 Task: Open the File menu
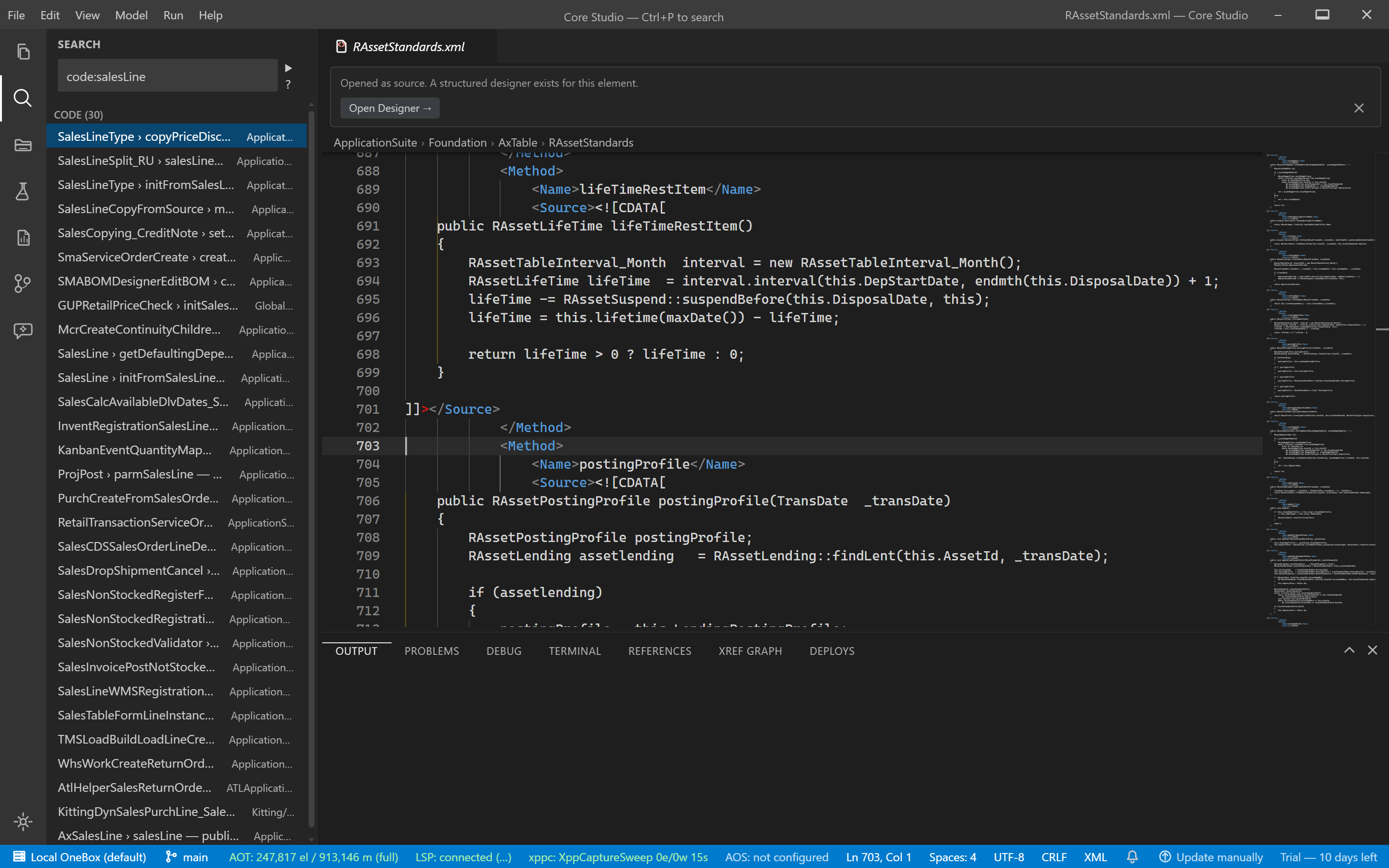(16, 15)
